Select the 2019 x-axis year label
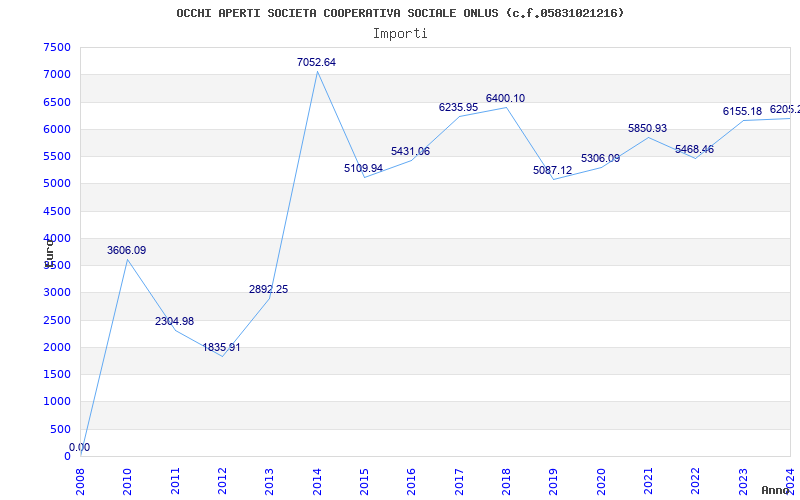Image resolution: width=800 pixels, height=500 pixels. [553, 479]
